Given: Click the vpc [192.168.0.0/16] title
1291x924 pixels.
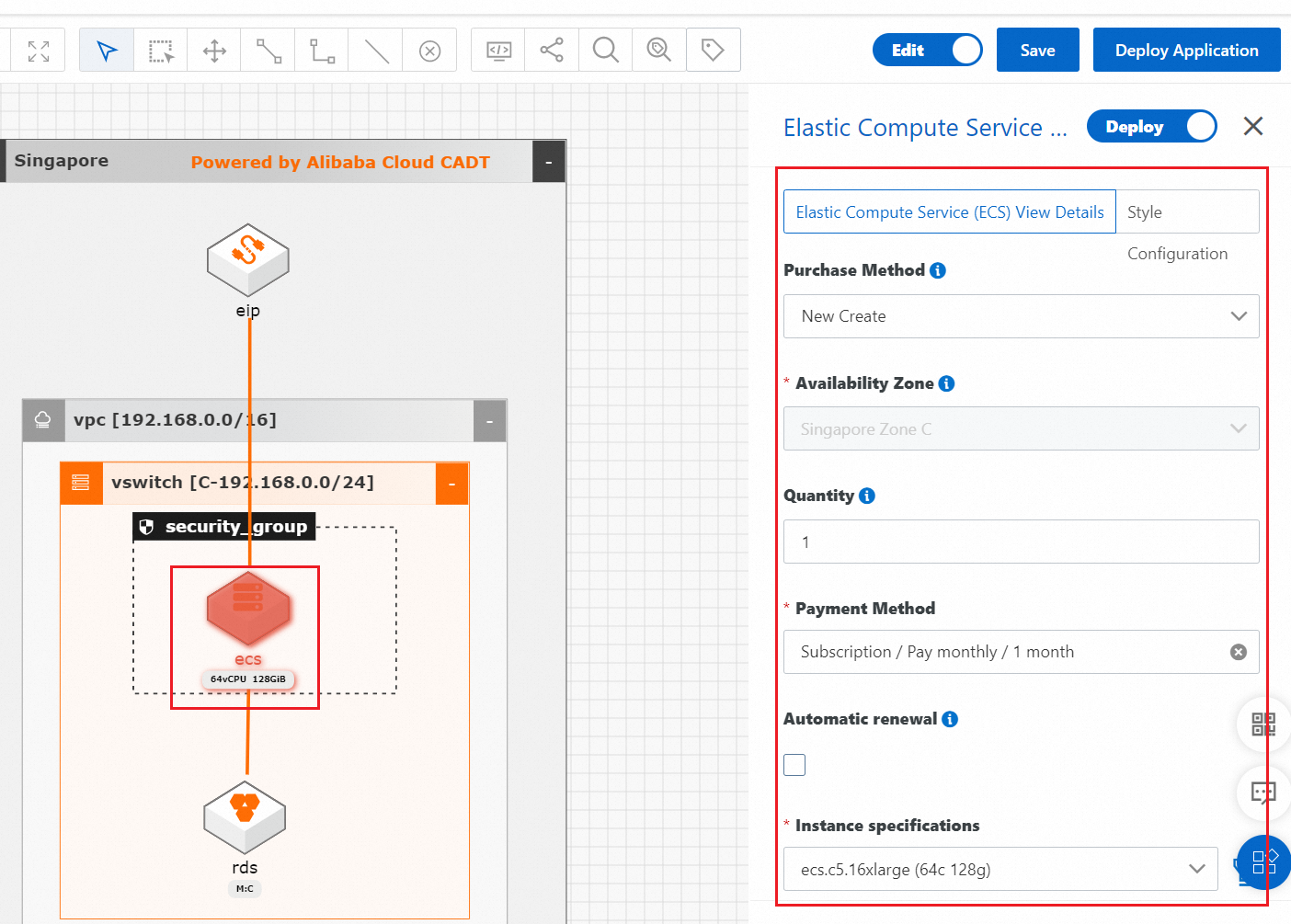Looking at the screenshot, I should coord(176,420).
